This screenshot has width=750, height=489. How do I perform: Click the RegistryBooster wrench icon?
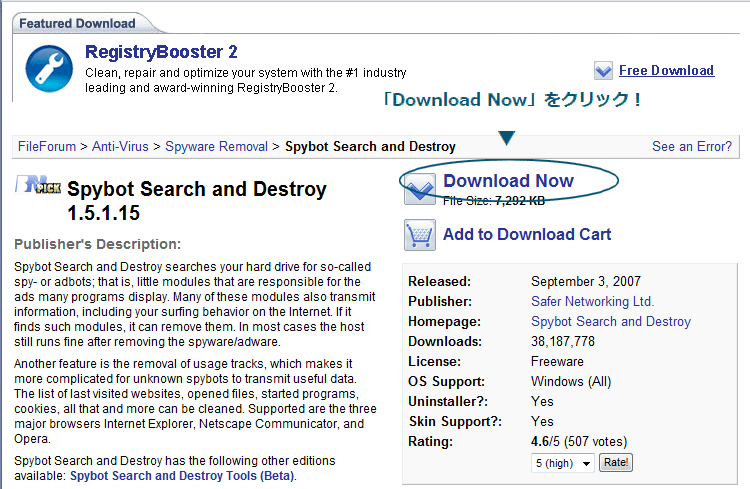click(49, 68)
